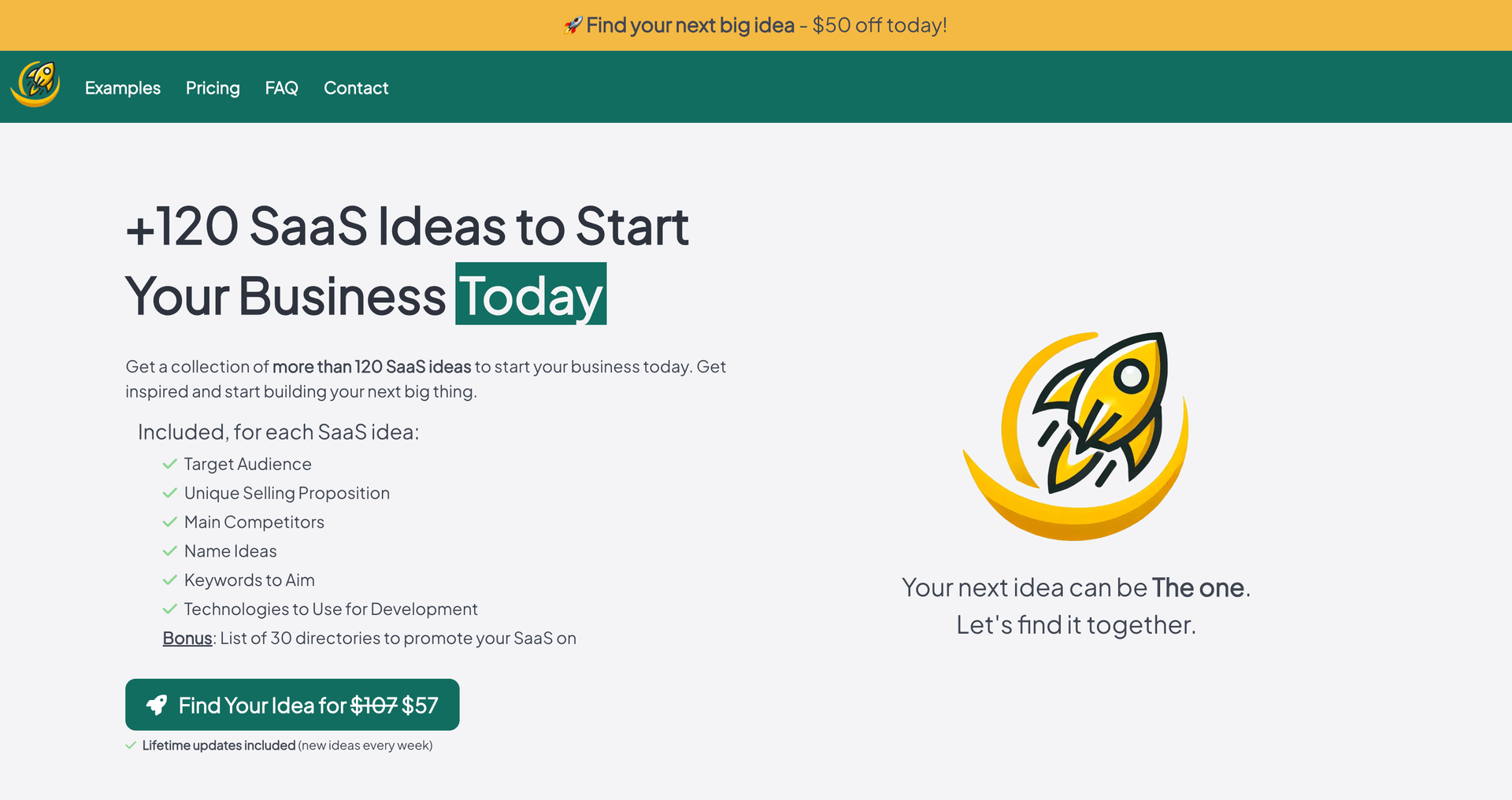
Task: Click checkmark beside Technologies to Use for Development
Action: [169, 609]
